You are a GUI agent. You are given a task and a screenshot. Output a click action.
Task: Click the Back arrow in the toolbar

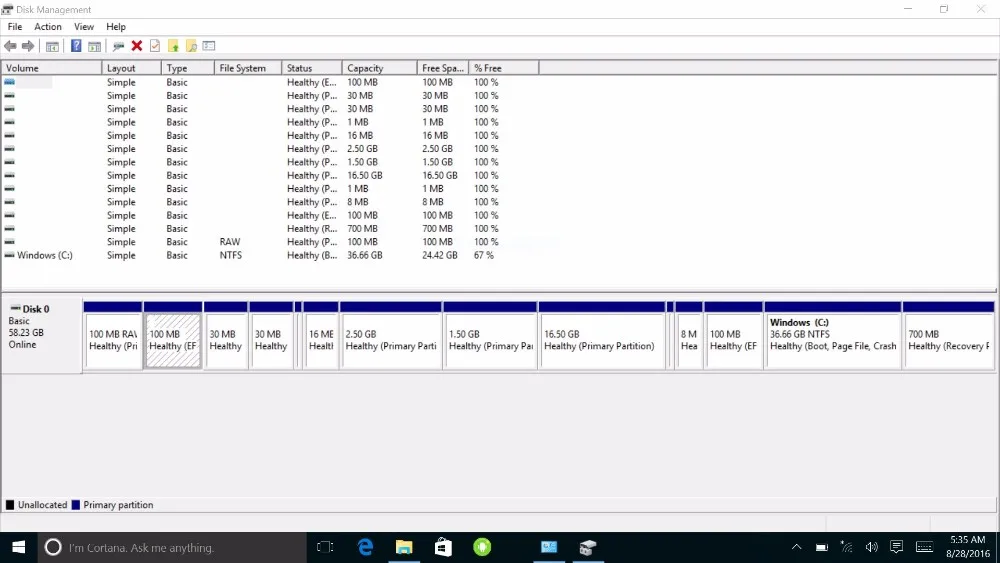point(10,46)
